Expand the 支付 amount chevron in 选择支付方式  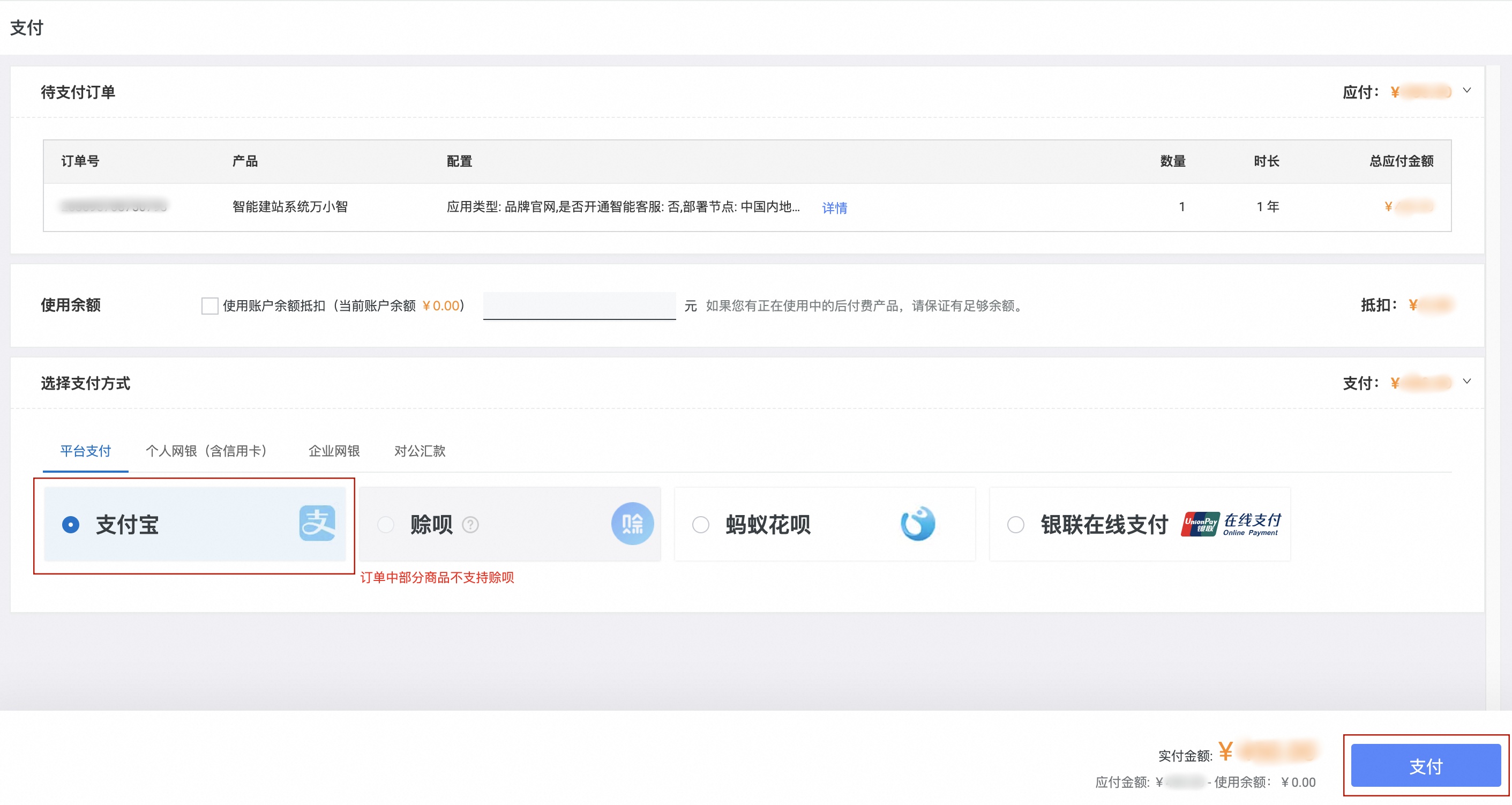point(1468,382)
